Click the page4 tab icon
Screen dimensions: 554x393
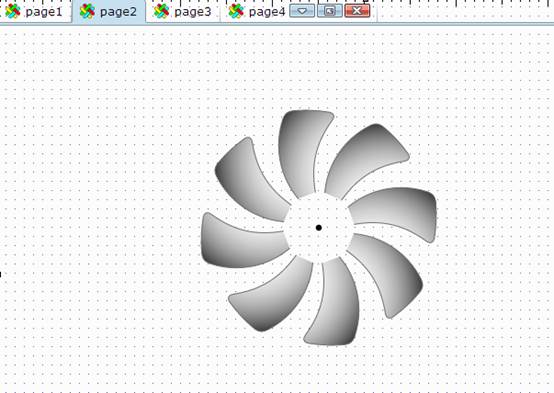[236, 11]
